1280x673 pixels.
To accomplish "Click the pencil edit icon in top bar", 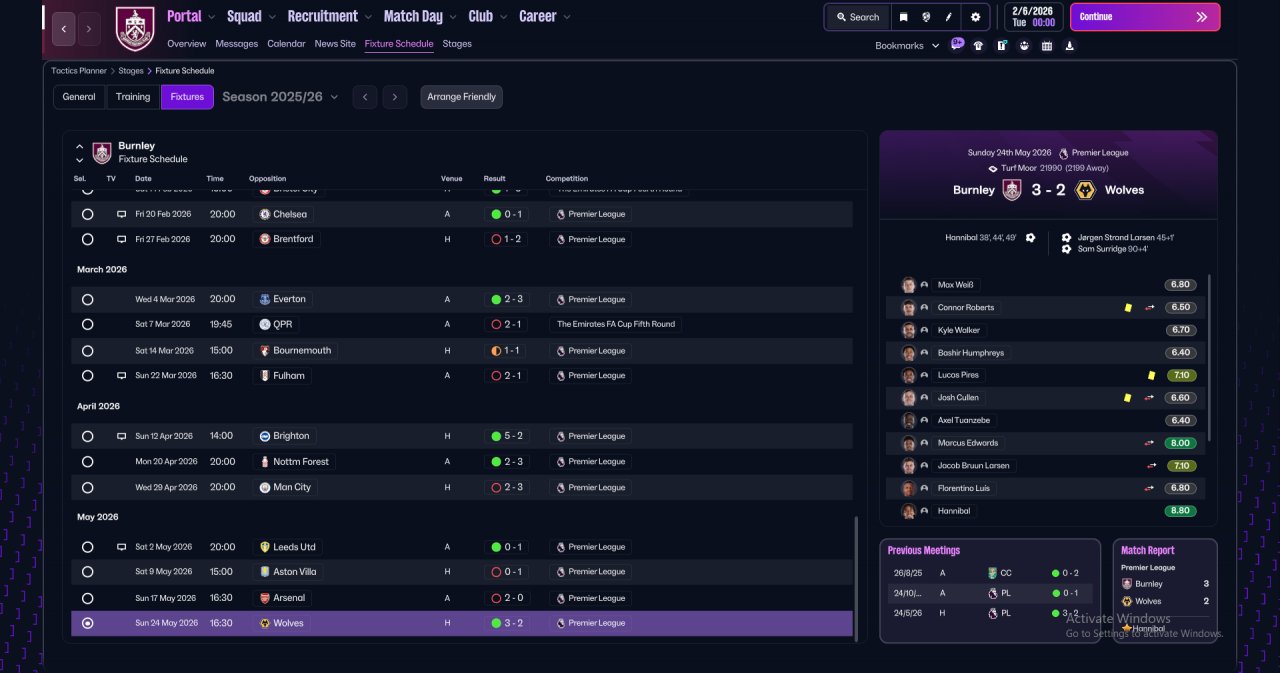I will (949, 17).
